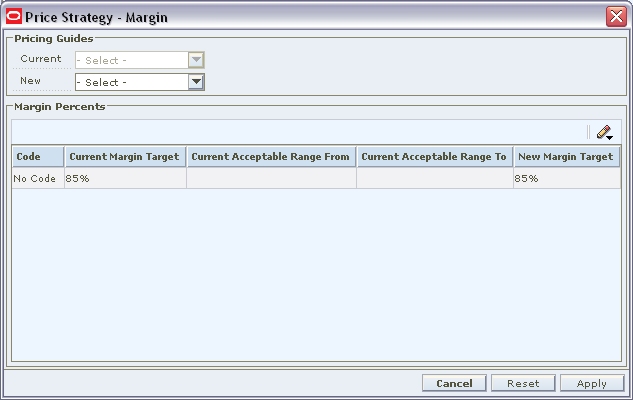This screenshot has height=400, width=633.
Task: Open the pencil edit tool menu
Action: [x=604, y=132]
